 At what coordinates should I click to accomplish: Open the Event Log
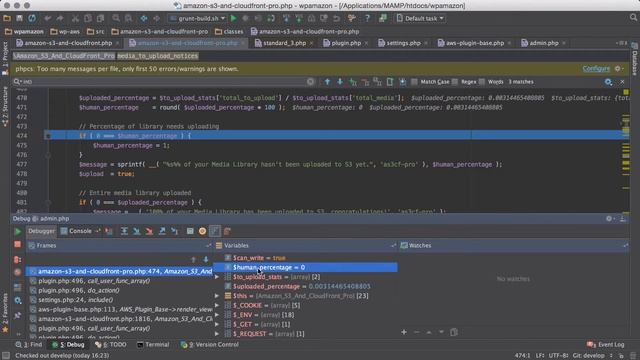pyautogui.click(x=606, y=345)
